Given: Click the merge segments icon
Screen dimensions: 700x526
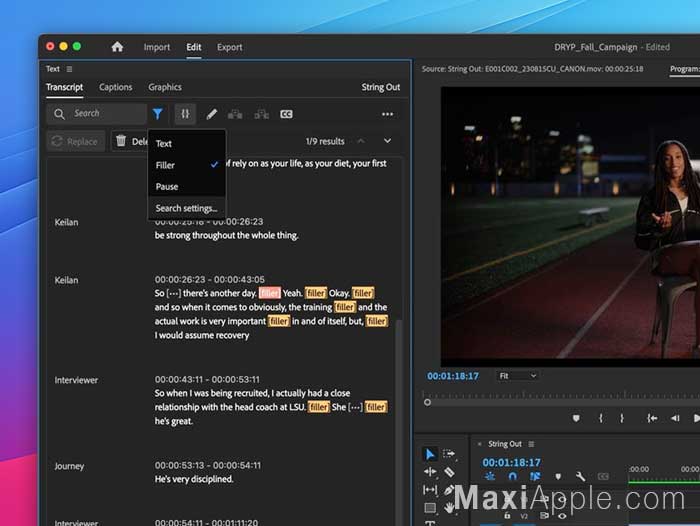Looking at the screenshot, I should click(x=235, y=114).
